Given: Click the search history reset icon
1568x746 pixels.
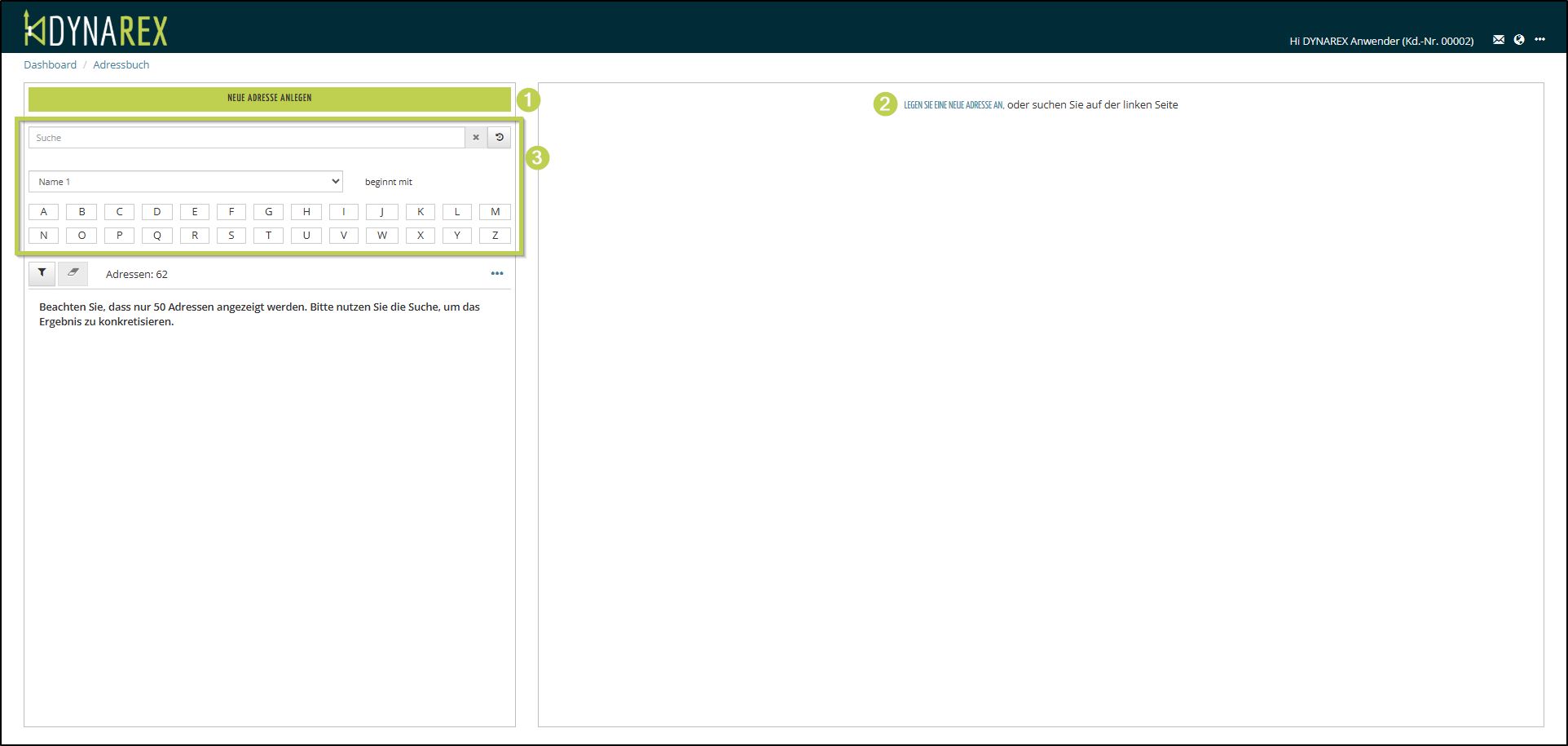Looking at the screenshot, I should (500, 138).
